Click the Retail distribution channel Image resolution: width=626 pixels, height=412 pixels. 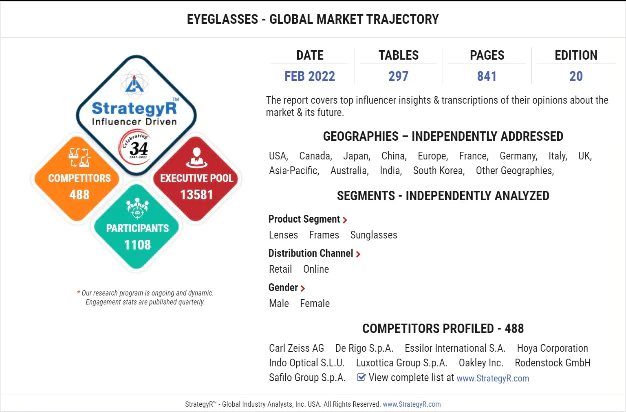pos(280,269)
